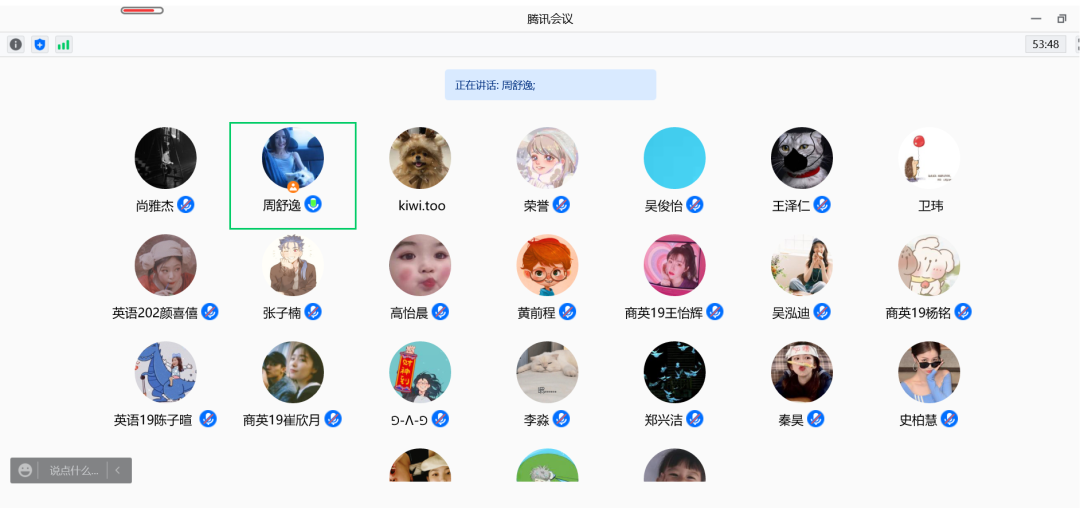The width and height of the screenshot is (1080, 508).
Task: Select kiwi.too's dog avatar
Action: coord(420,158)
